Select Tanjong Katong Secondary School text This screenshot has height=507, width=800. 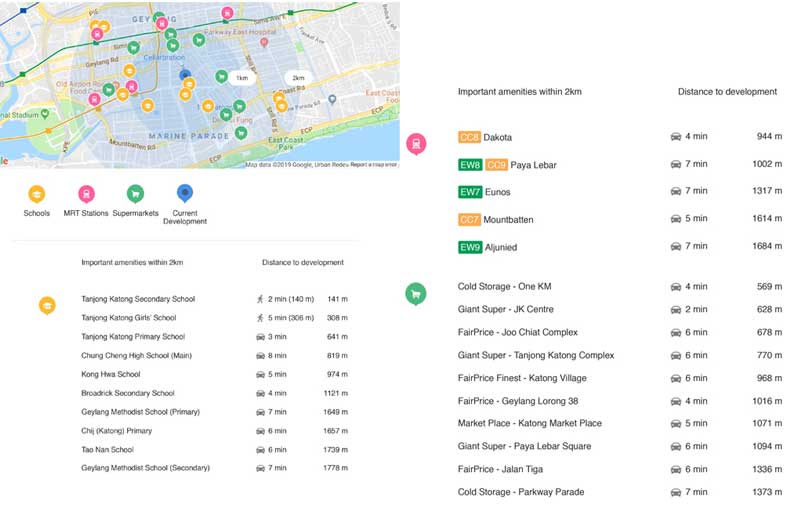[x=138, y=299]
